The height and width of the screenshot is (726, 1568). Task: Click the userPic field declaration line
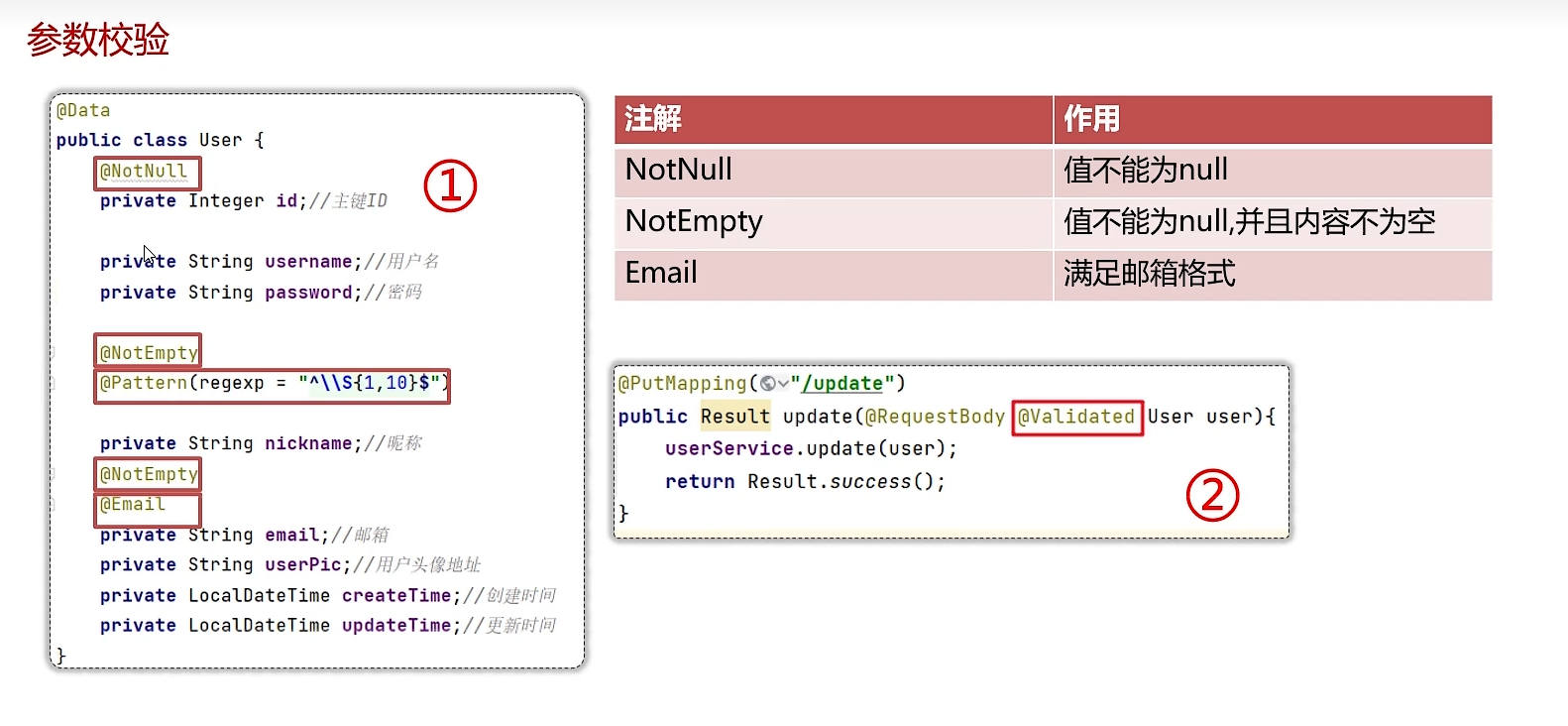click(290, 564)
